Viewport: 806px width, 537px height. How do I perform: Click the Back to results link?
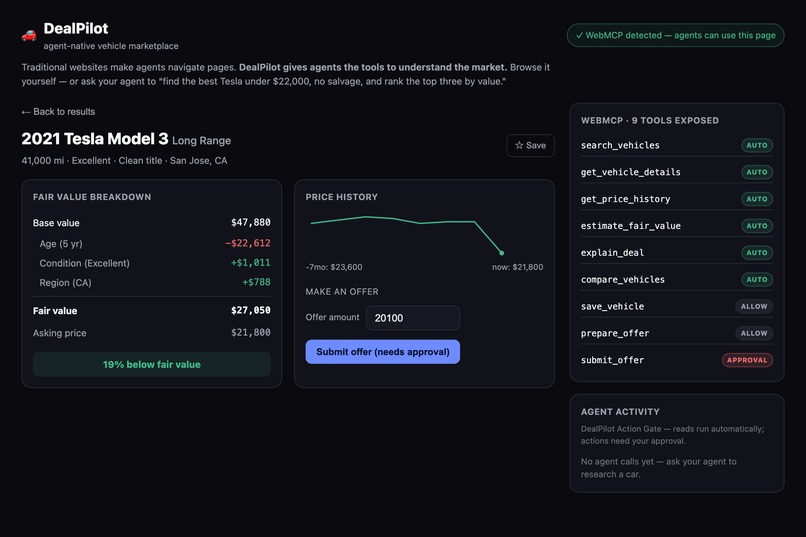pos(59,112)
